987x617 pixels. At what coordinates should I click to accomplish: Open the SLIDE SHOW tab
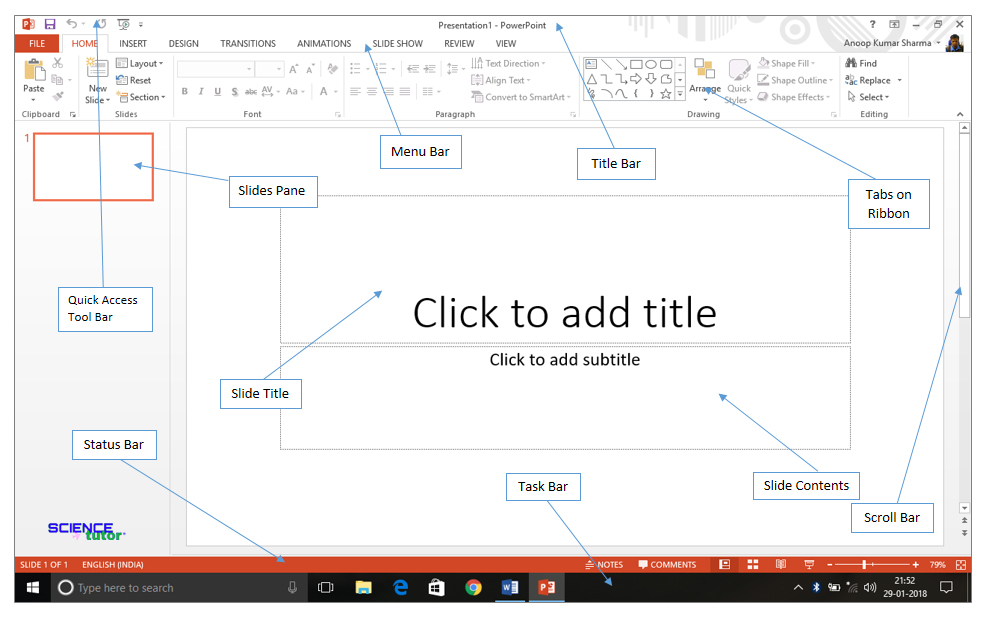(x=396, y=43)
